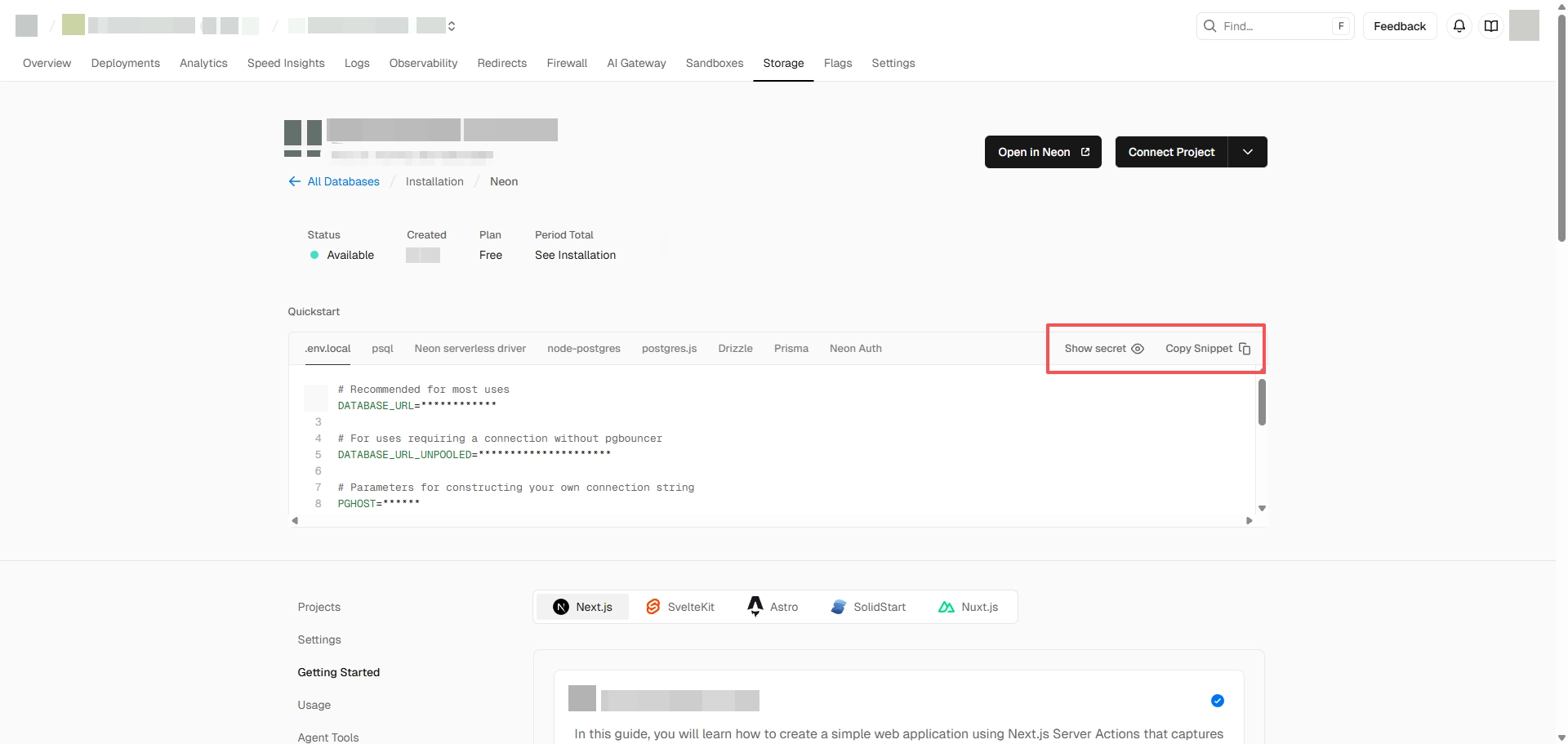Select the Next.js framework option
This screenshot has height=744, width=1568.
[x=583, y=607]
